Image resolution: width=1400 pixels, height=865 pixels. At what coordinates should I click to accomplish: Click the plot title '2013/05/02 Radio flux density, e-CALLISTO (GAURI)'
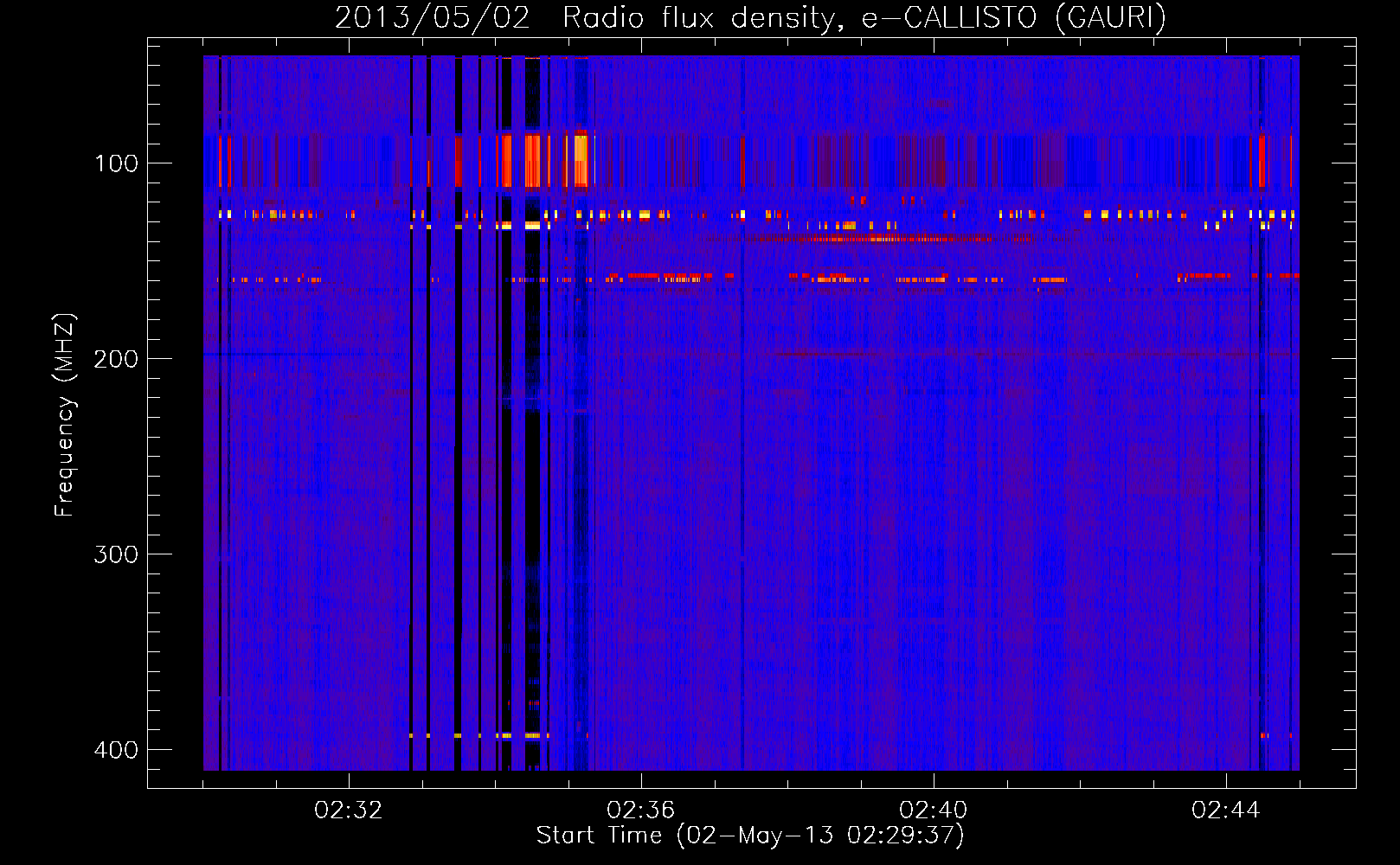click(750, 17)
